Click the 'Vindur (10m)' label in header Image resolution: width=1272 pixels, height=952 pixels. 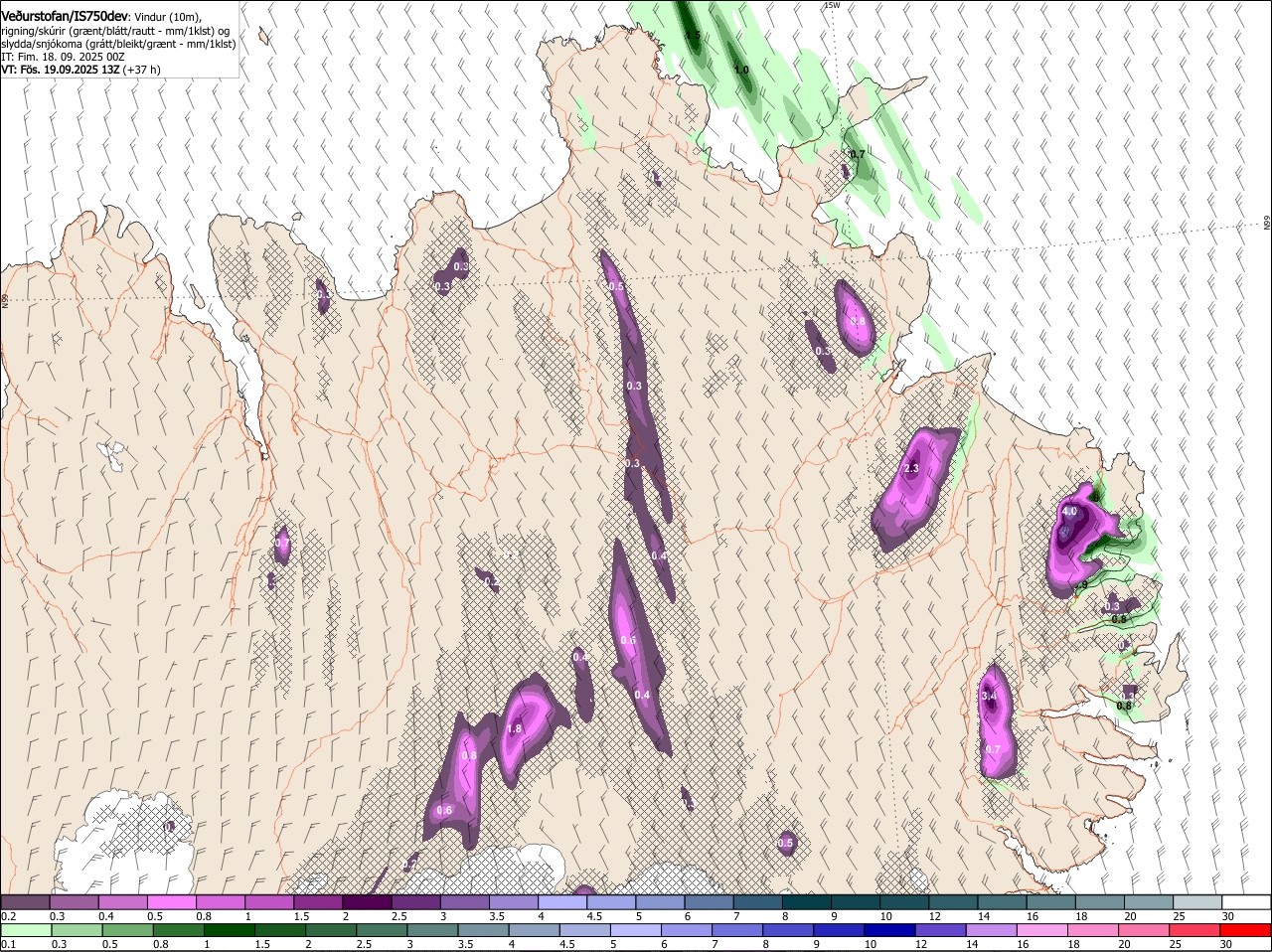[167, 17]
